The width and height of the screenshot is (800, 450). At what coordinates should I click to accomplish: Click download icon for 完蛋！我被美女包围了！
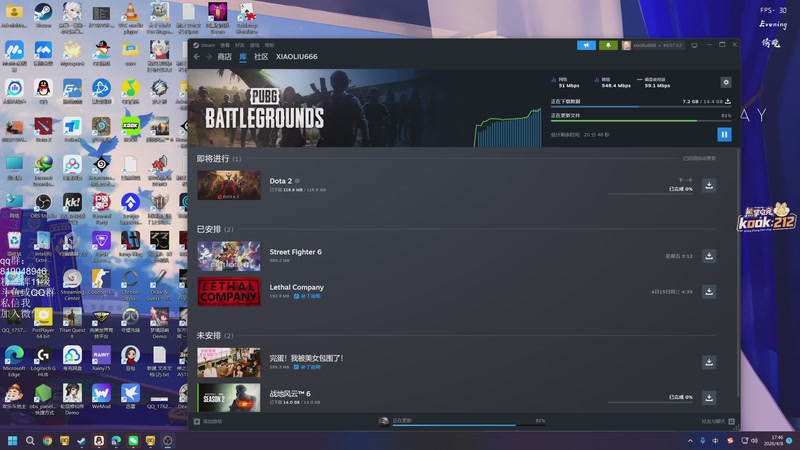tap(709, 362)
